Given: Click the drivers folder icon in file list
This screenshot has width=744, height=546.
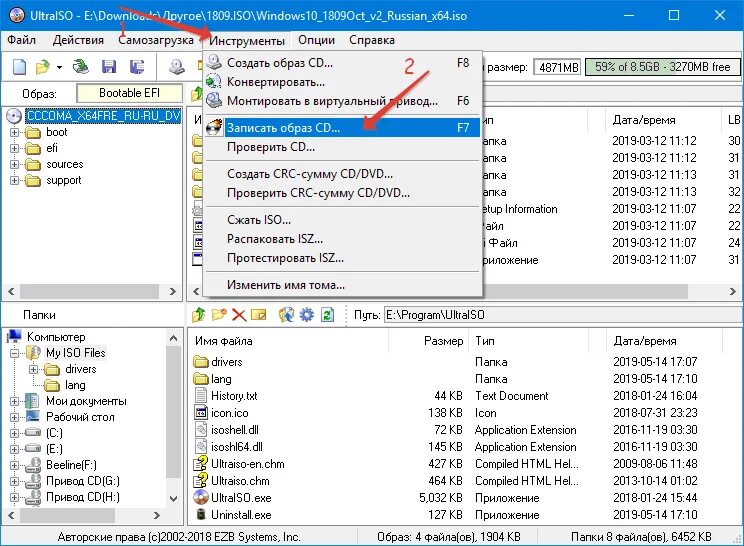Looking at the screenshot, I should click(201, 362).
